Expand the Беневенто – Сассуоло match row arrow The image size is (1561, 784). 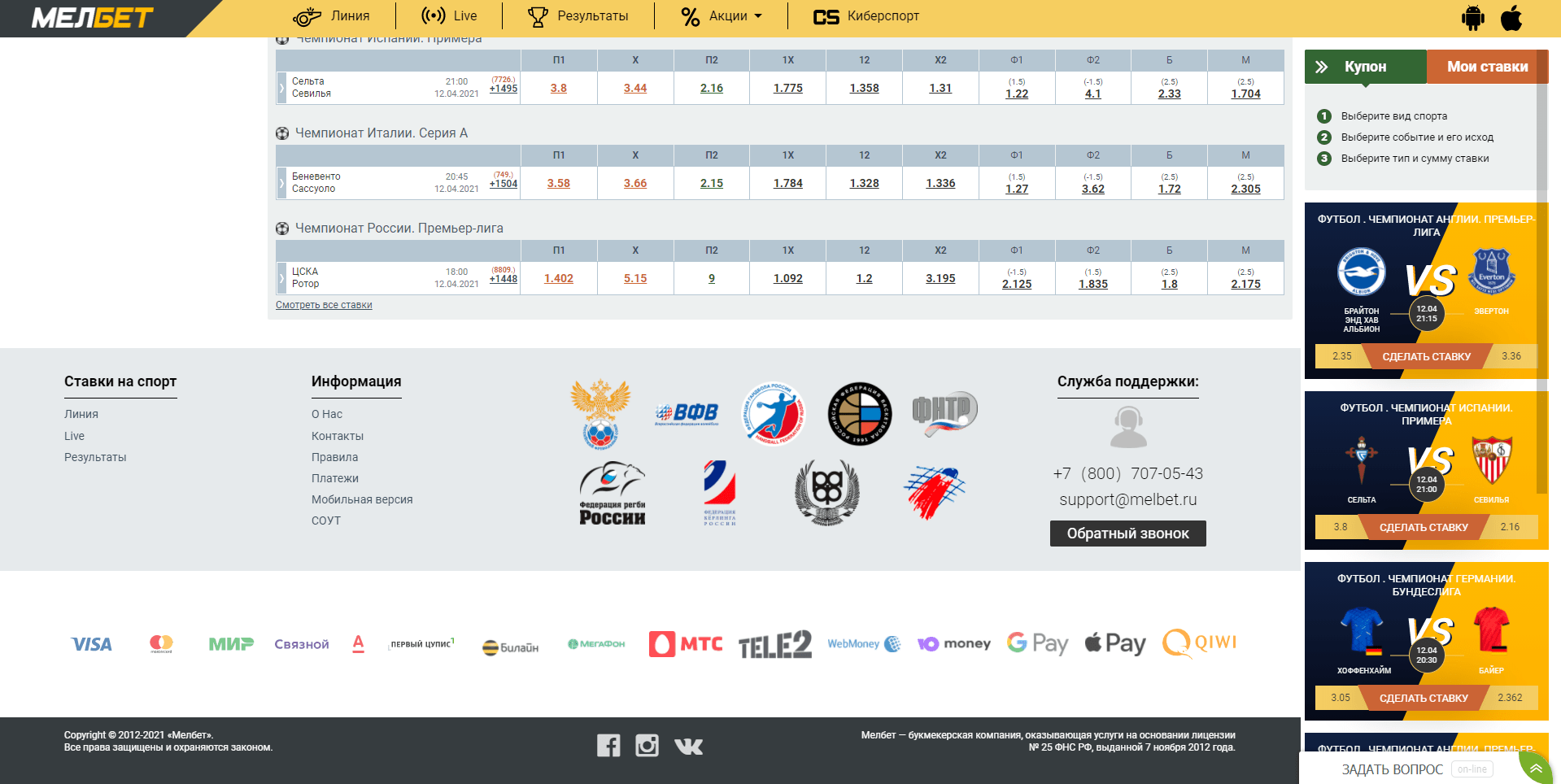(x=281, y=183)
